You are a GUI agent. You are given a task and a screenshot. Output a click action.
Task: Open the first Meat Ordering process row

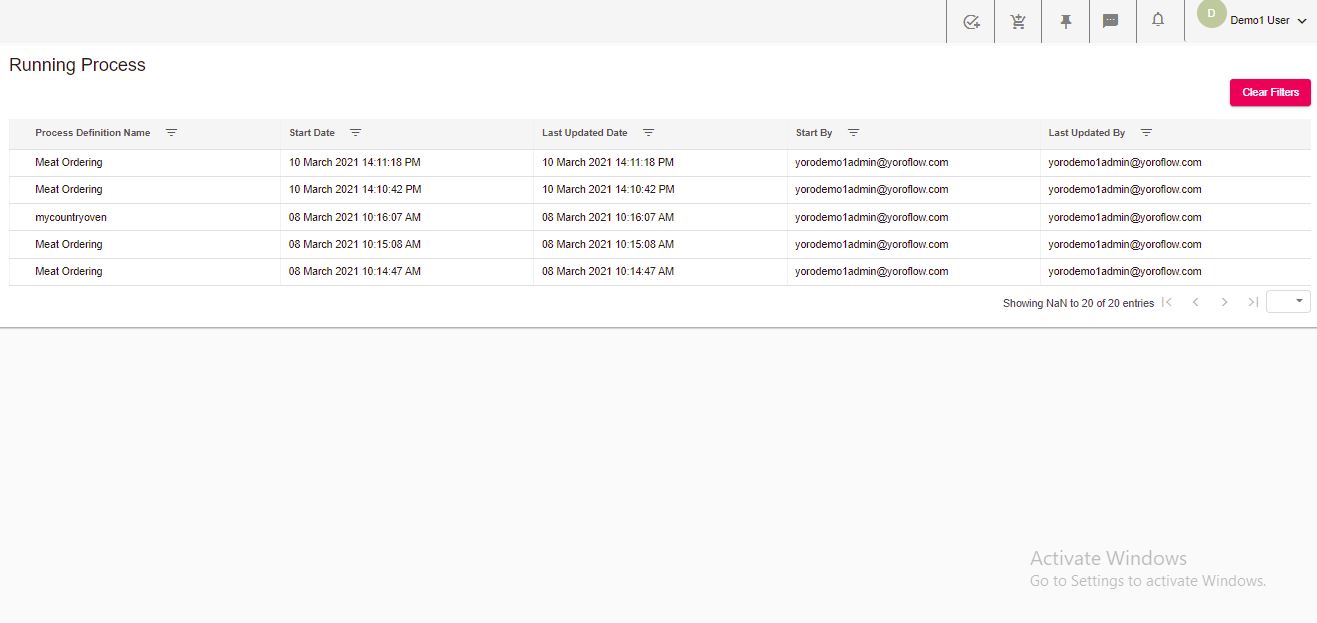69,162
